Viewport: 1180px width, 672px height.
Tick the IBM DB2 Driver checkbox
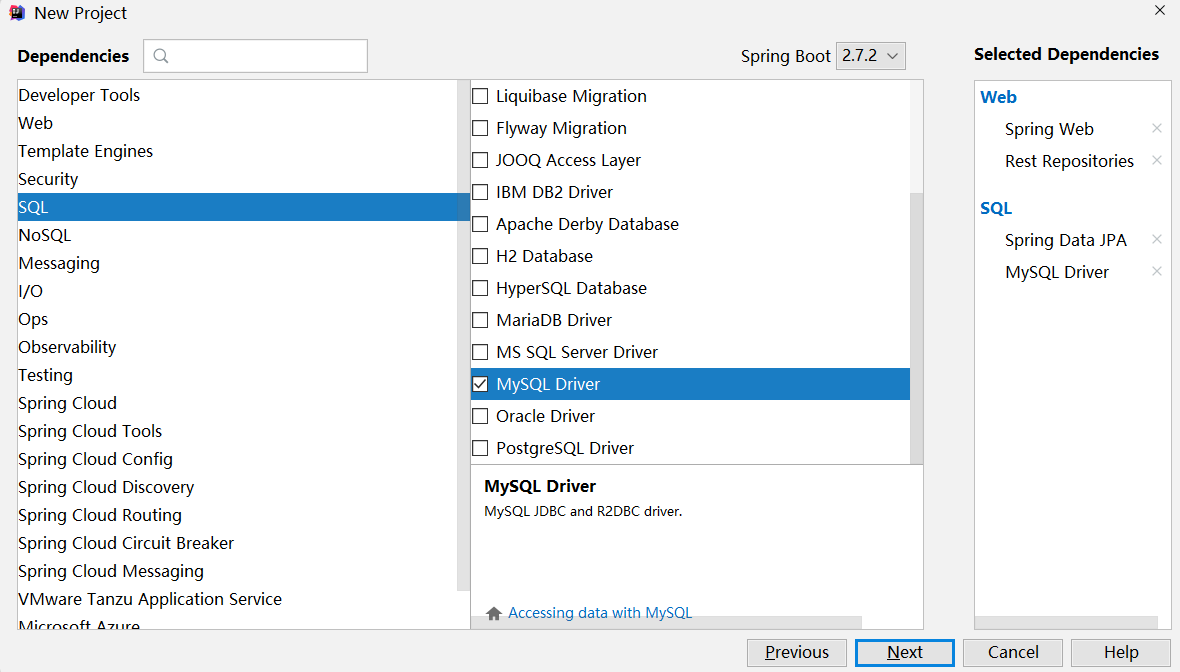[x=480, y=192]
